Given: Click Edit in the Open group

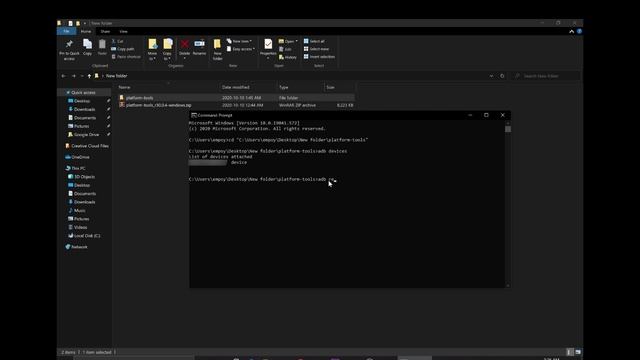Looking at the screenshot, I should point(285,49).
